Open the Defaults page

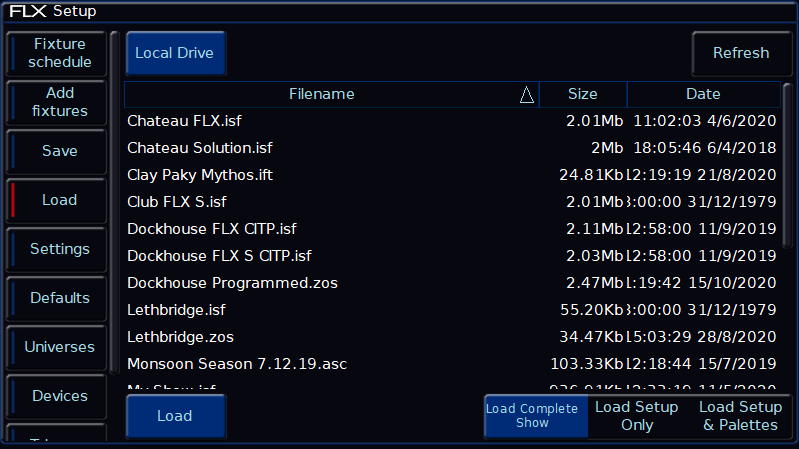57,298
